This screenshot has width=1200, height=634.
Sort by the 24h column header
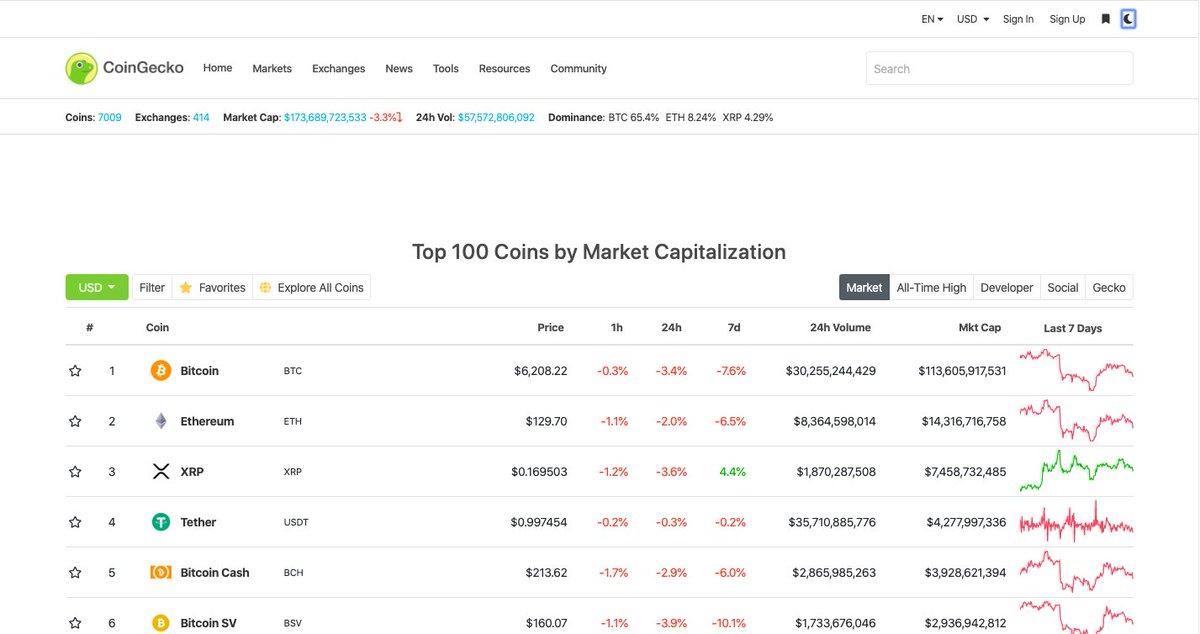672,328
